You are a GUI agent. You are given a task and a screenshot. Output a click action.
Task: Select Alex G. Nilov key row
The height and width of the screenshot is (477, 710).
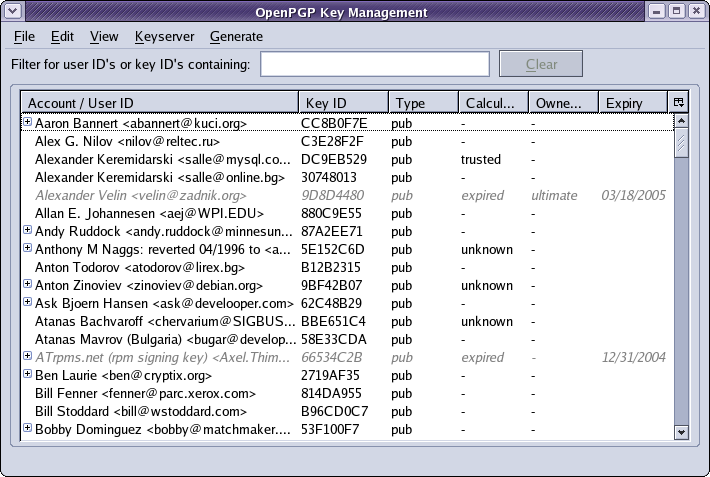(x=347, y=141)
